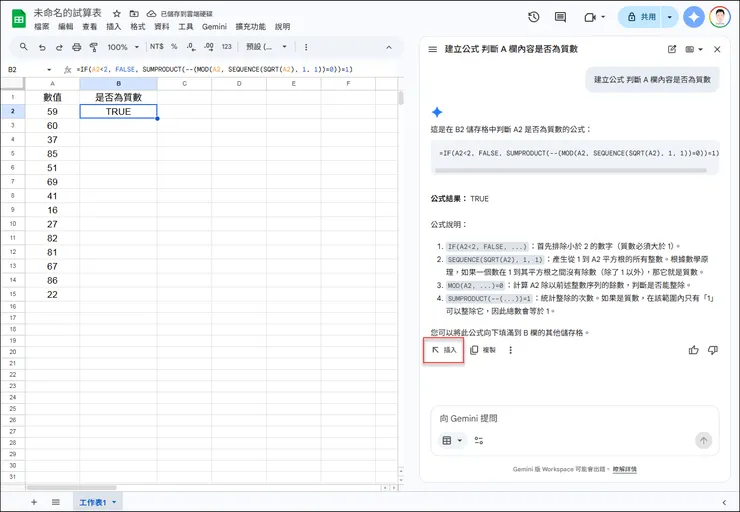The height and width of the screenshot is (512, 740).
Task: Open the Gemini sparkle button
Action: [694, 17]
